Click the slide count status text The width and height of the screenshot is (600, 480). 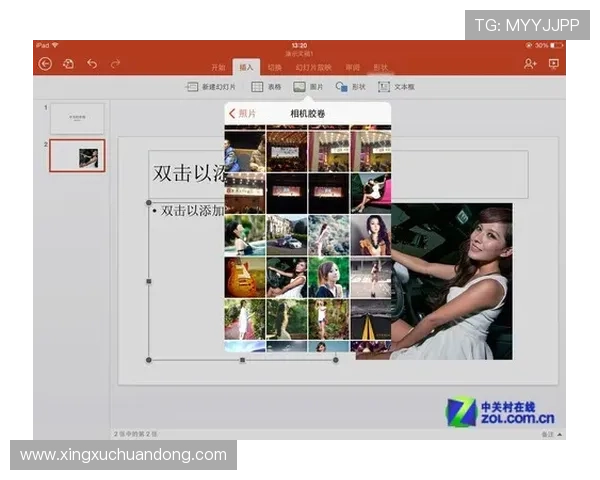135,434
